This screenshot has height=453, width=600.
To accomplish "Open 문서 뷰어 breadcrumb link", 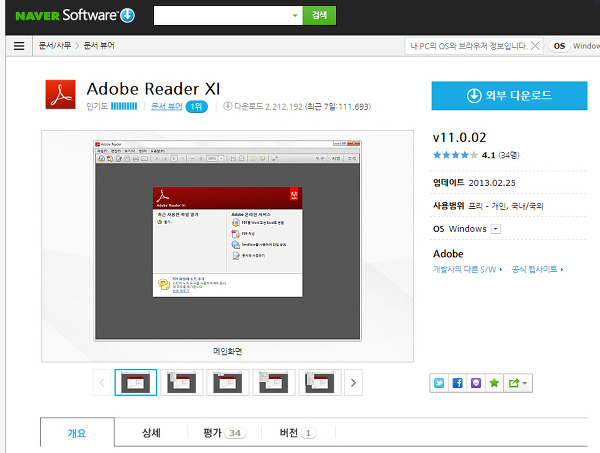I will [x=99, y=46].
